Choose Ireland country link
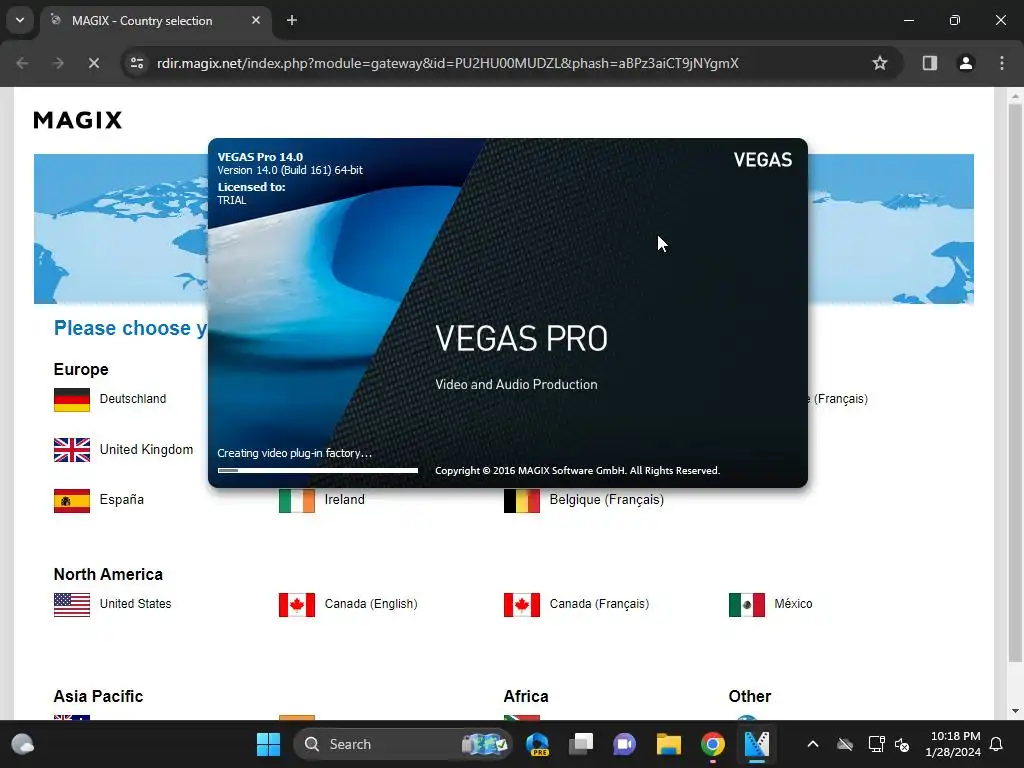The image size is (1024, 768). click(344, 500)
